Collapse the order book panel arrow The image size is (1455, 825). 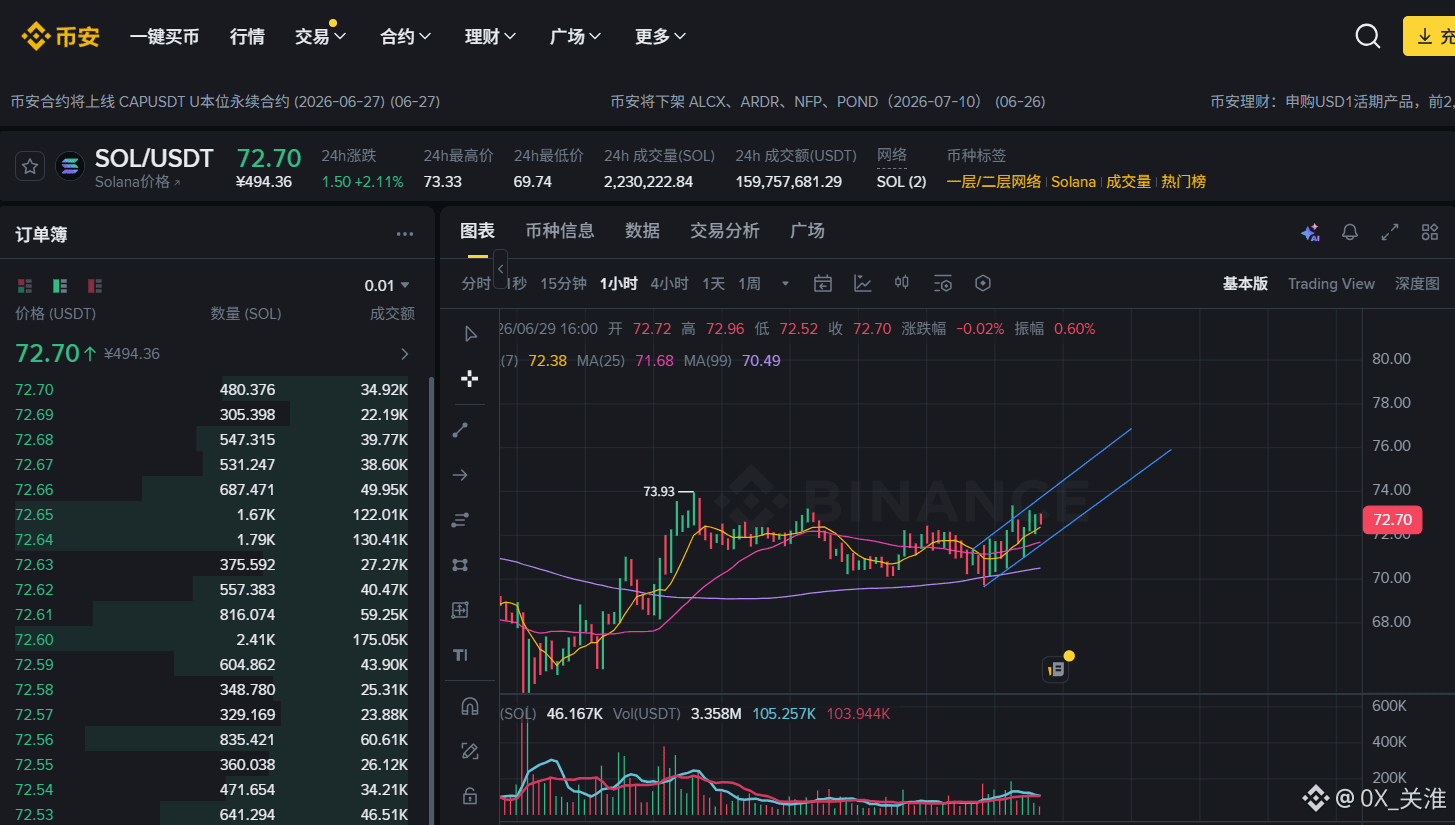[x=500, y=269]
